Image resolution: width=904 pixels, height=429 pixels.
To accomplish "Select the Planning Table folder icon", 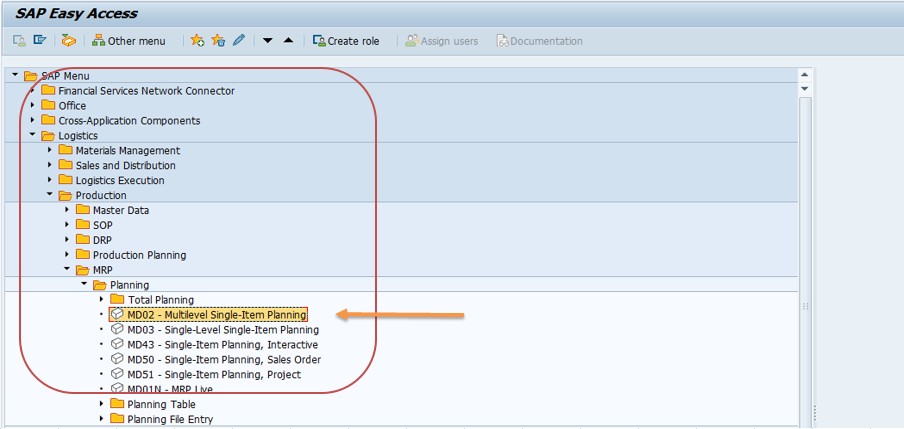I will click(x=118, y=404).
